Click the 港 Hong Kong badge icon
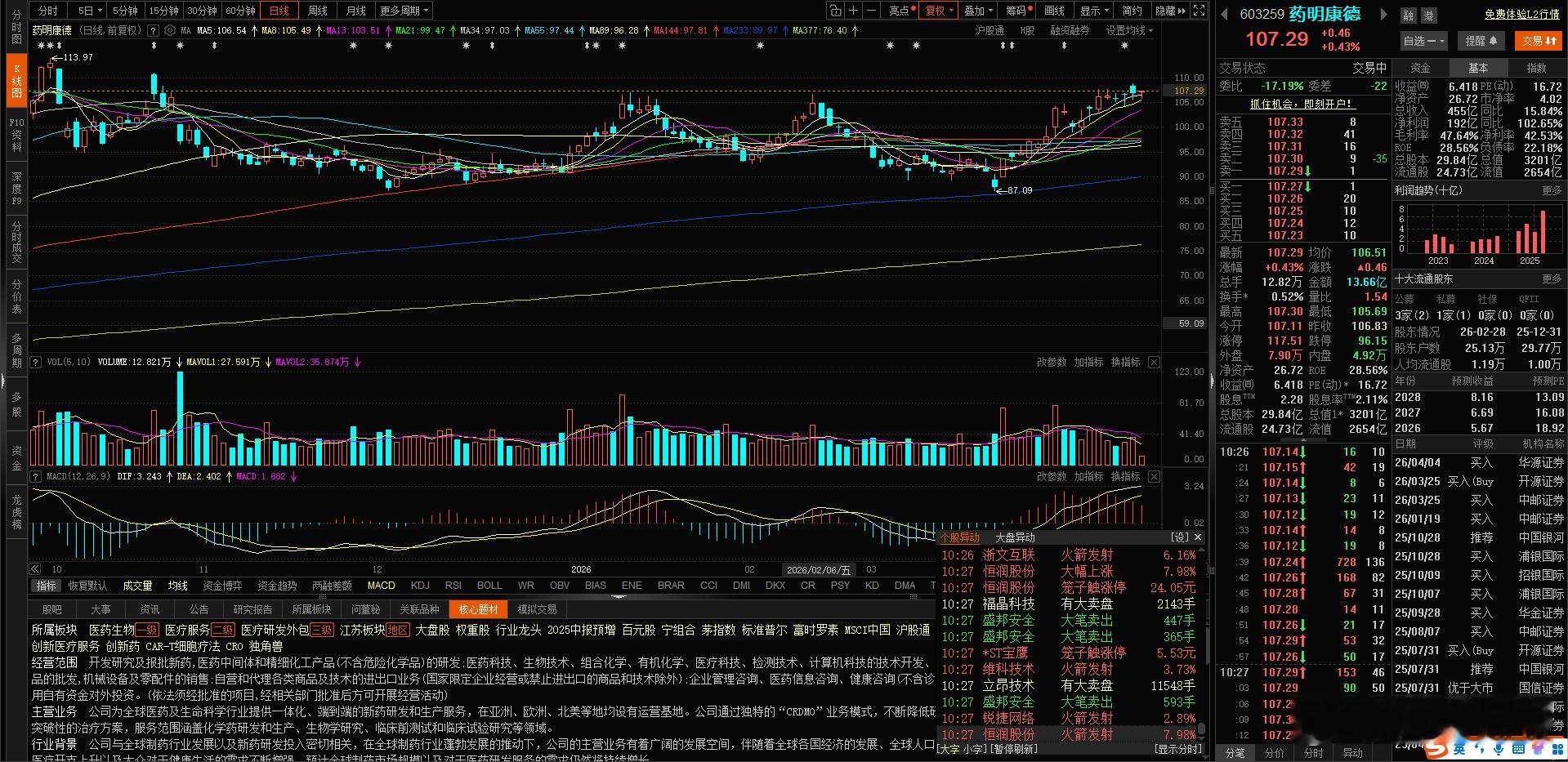 [x=1428, y=16]
